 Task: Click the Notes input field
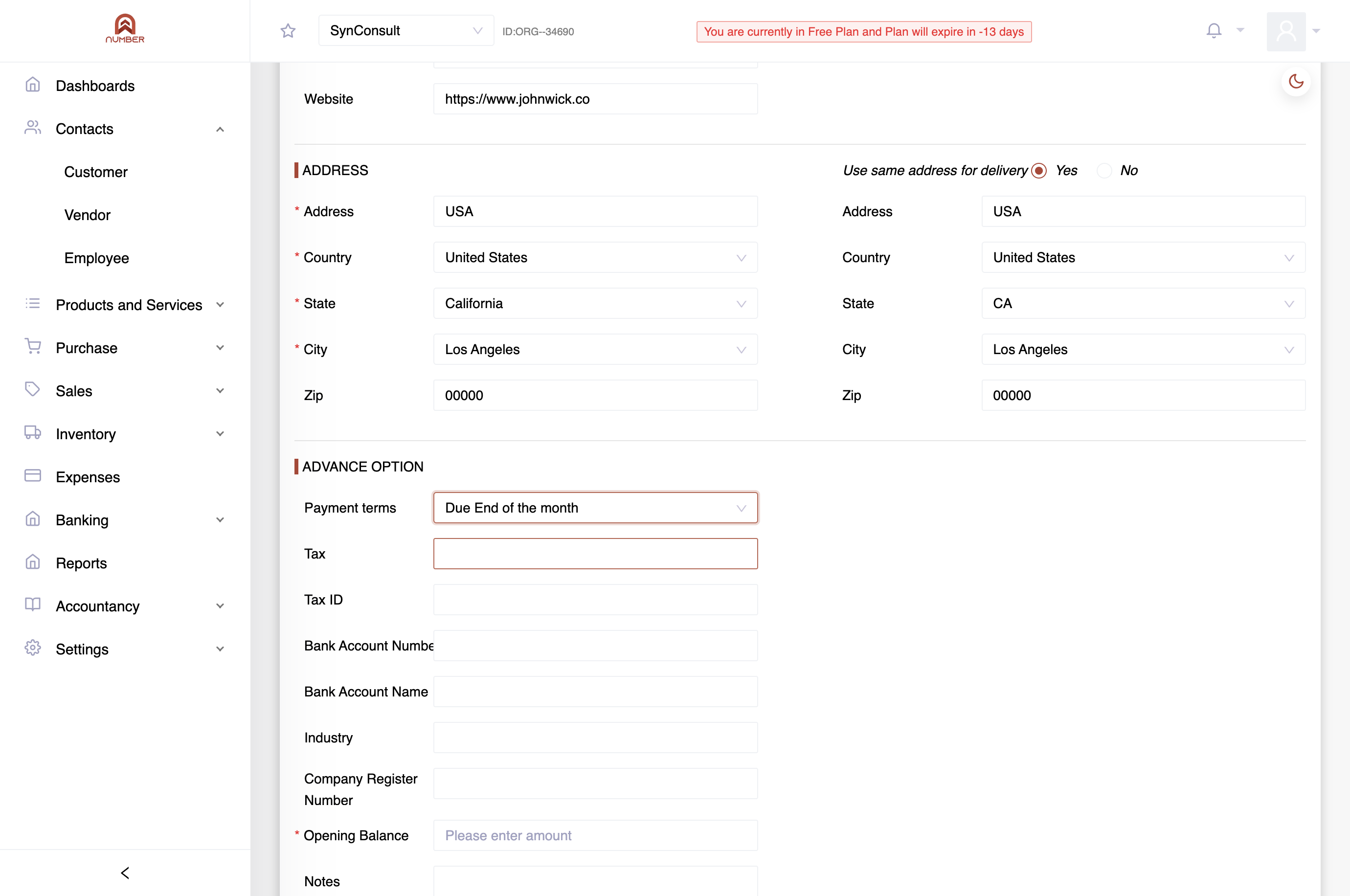(x=595, y=881)
